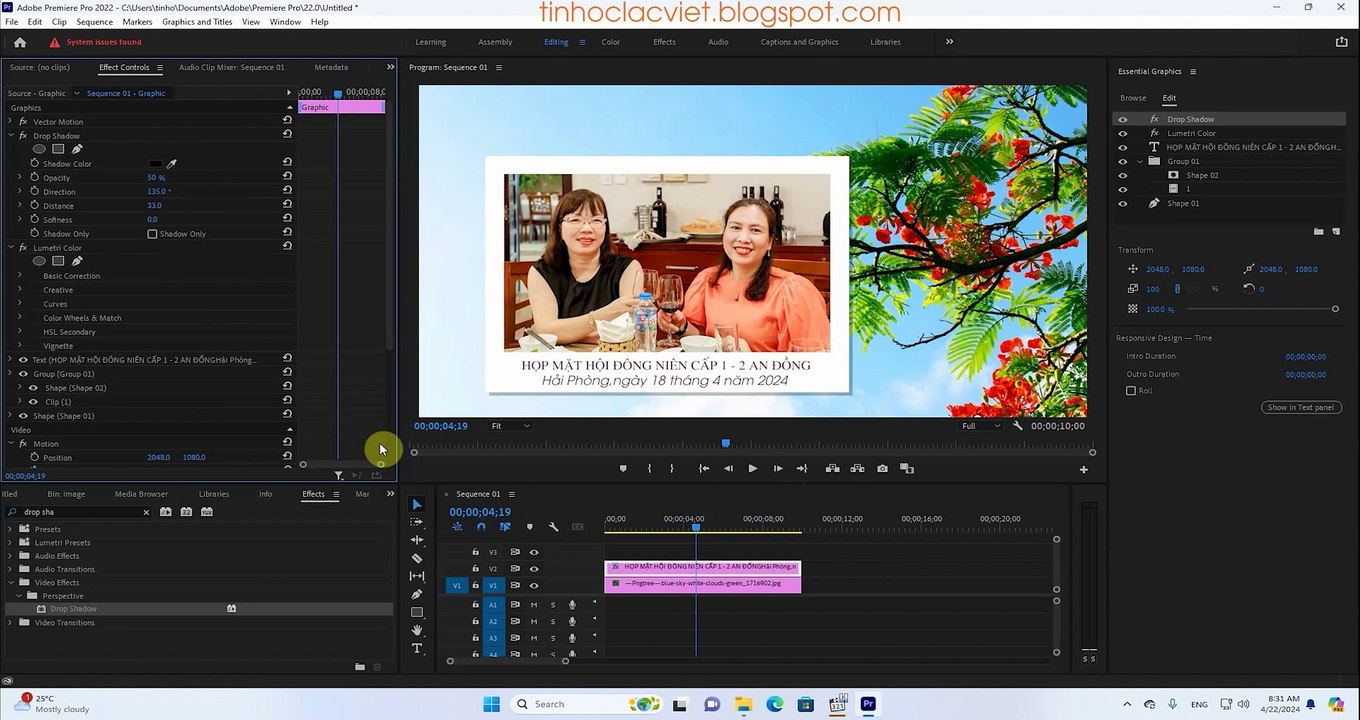Add marker in Program monitor
1360x720 pixels.
623,468
